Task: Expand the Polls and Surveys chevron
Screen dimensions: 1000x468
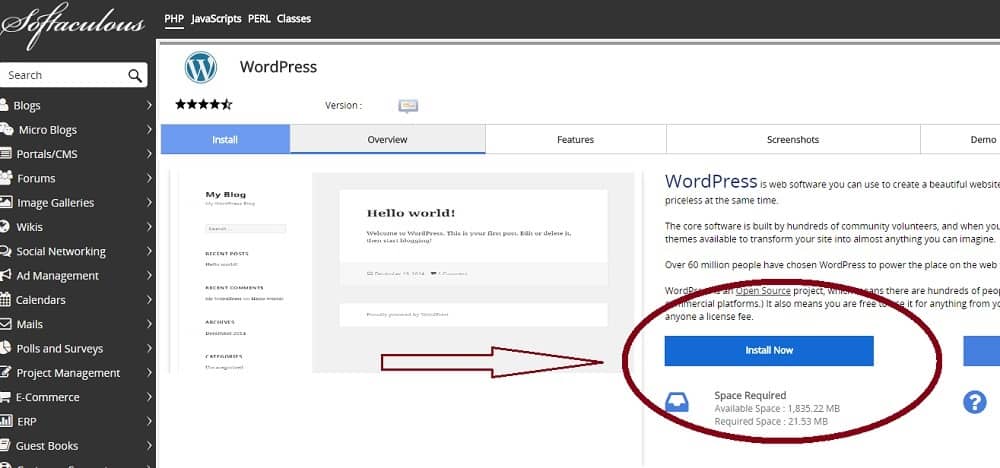Action: pos(149,348)
